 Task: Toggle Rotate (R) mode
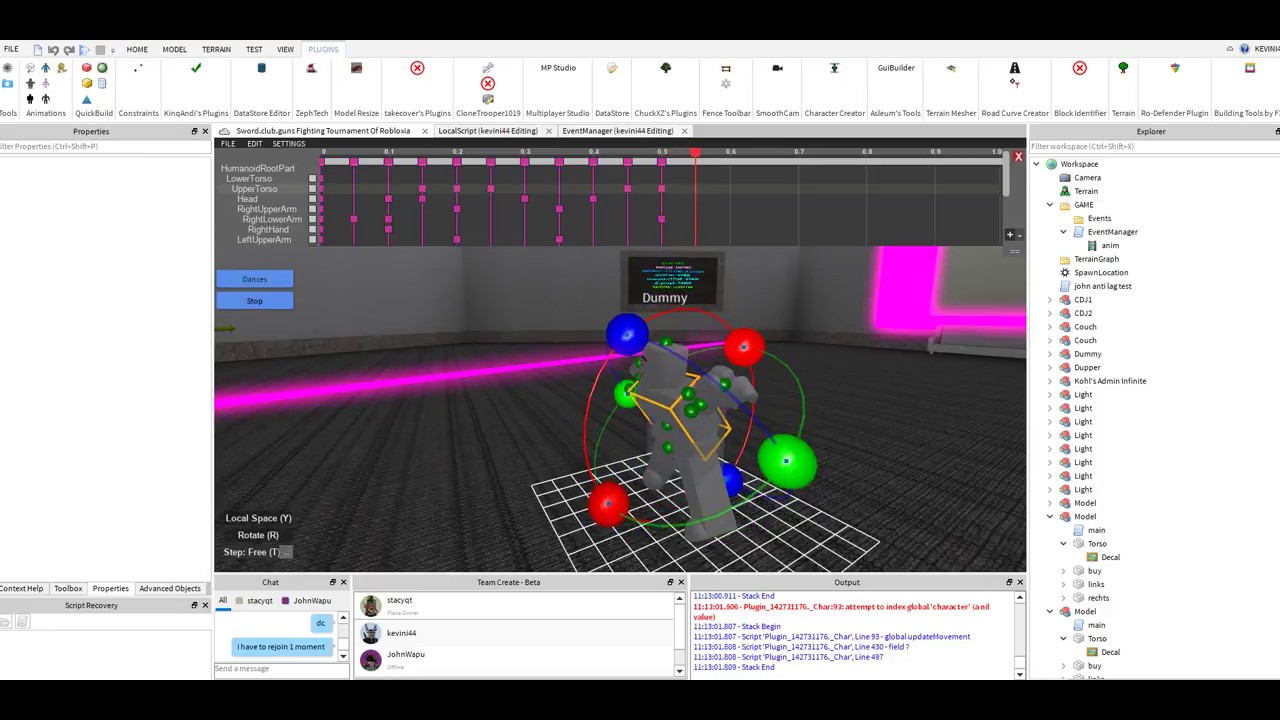pyautogui.click(x=258, y=535)
